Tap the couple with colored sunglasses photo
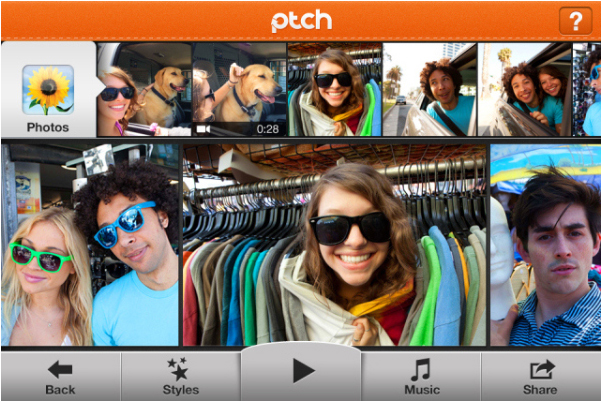Screen dimensions: 602x402 click(x=90, y=245)
